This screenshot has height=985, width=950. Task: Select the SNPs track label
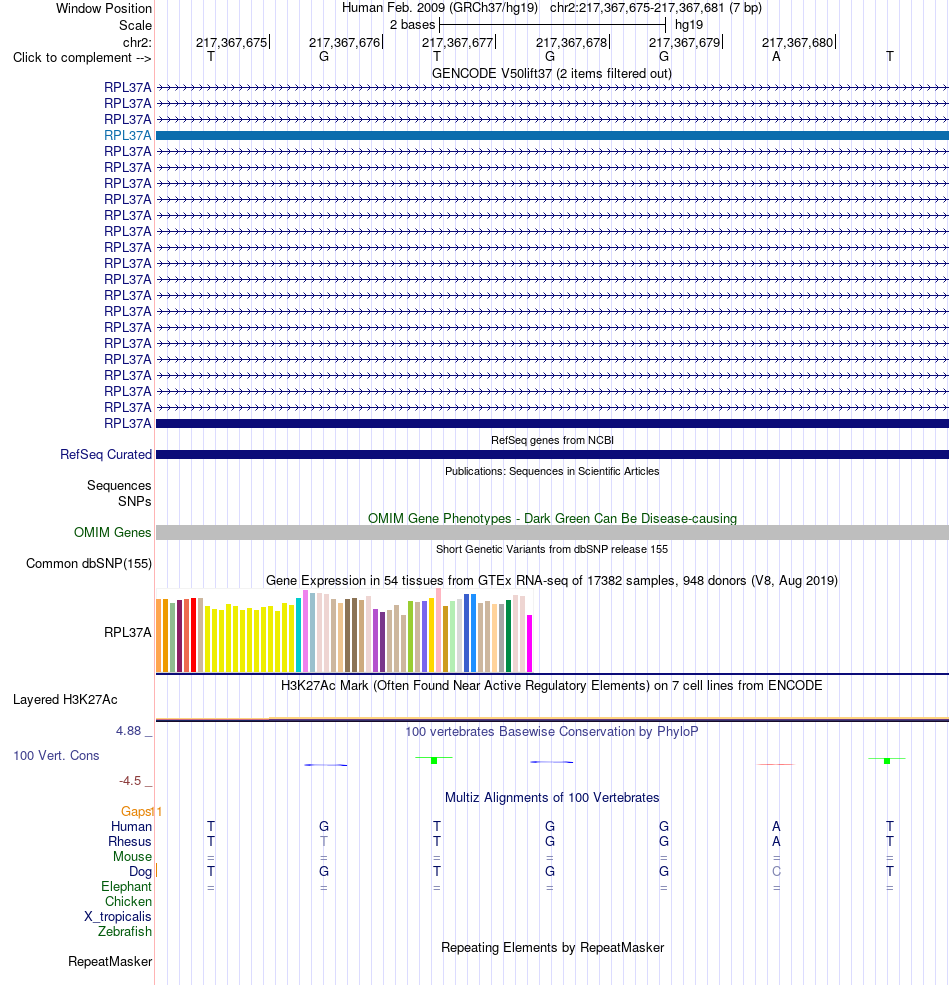click(134, 501)
